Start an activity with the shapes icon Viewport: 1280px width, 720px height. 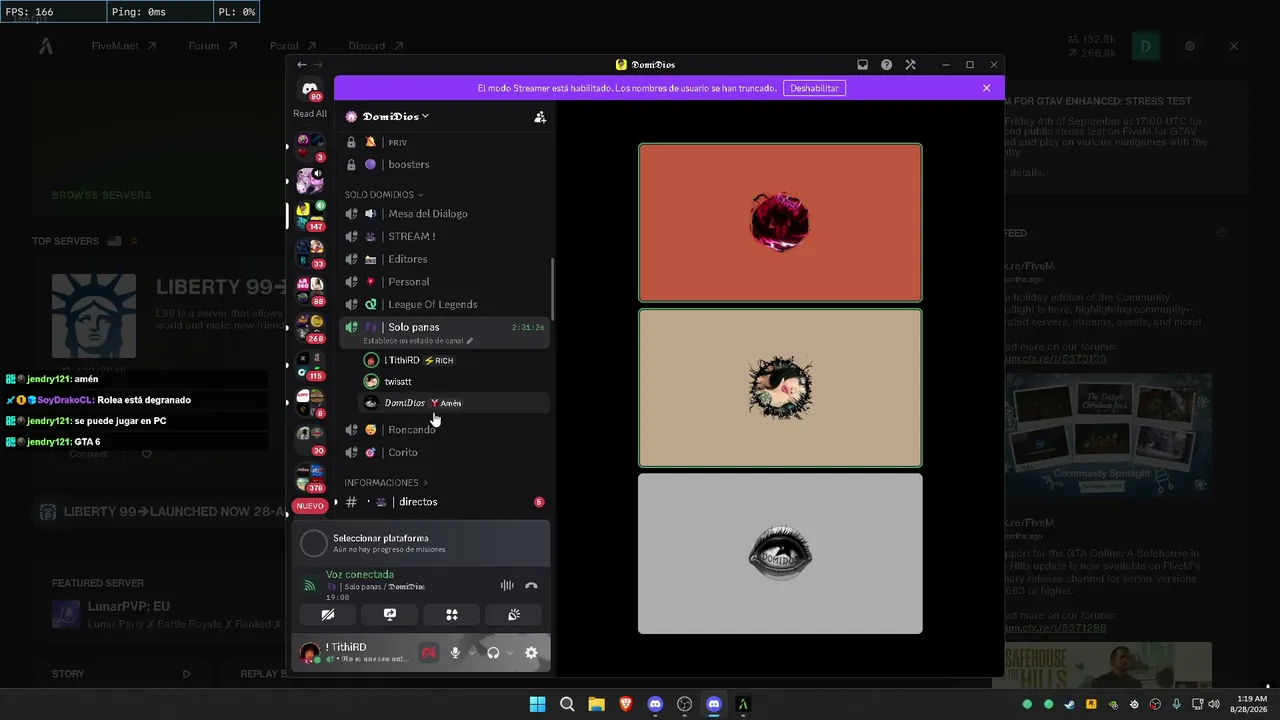click(452, 615)
